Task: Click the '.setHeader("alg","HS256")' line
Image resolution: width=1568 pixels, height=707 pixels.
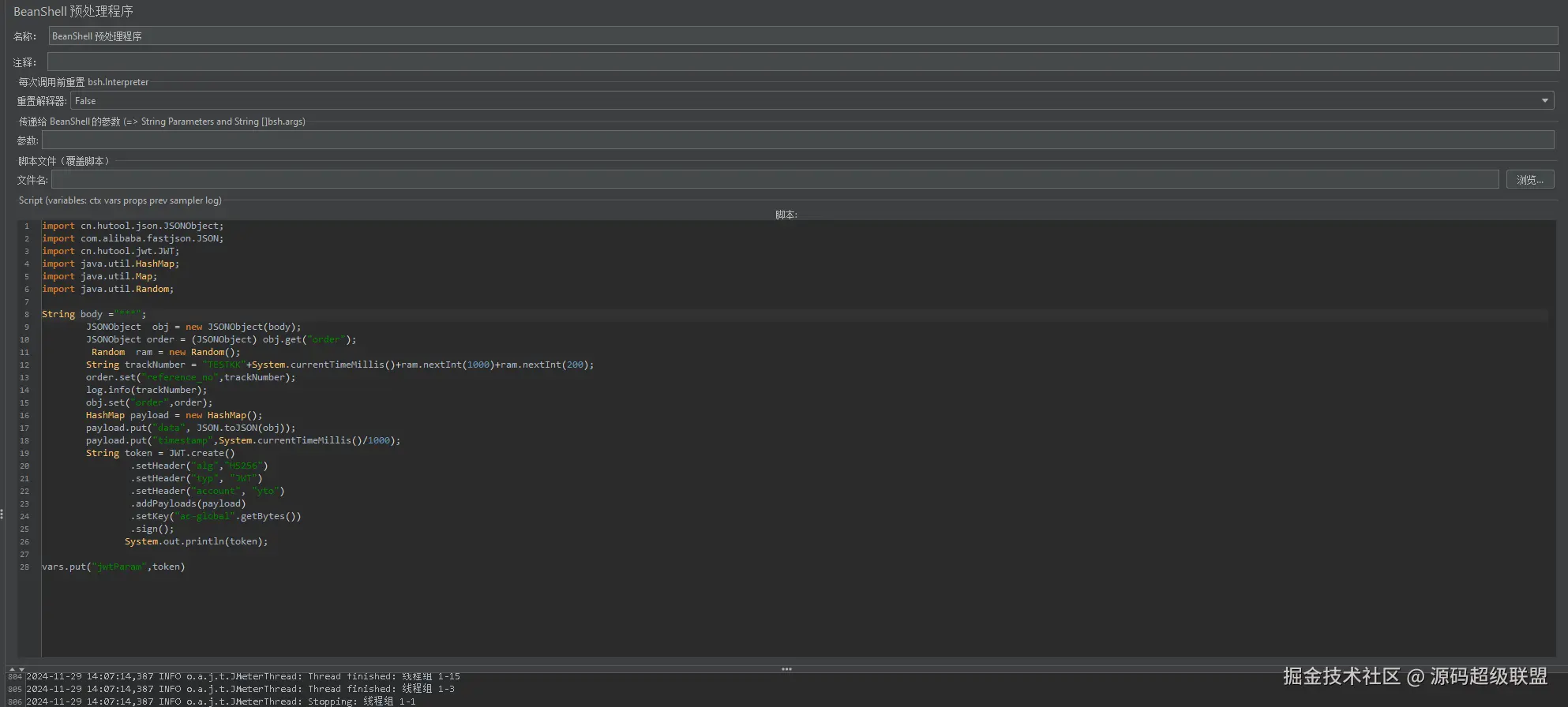Action: 200,466
